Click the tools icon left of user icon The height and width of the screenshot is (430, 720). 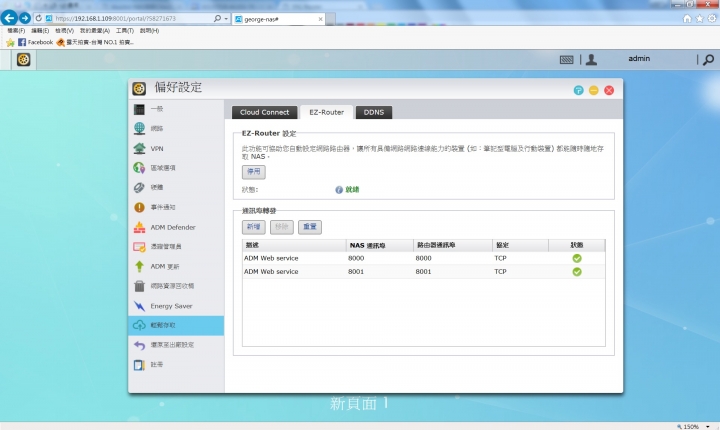[566, 60]
